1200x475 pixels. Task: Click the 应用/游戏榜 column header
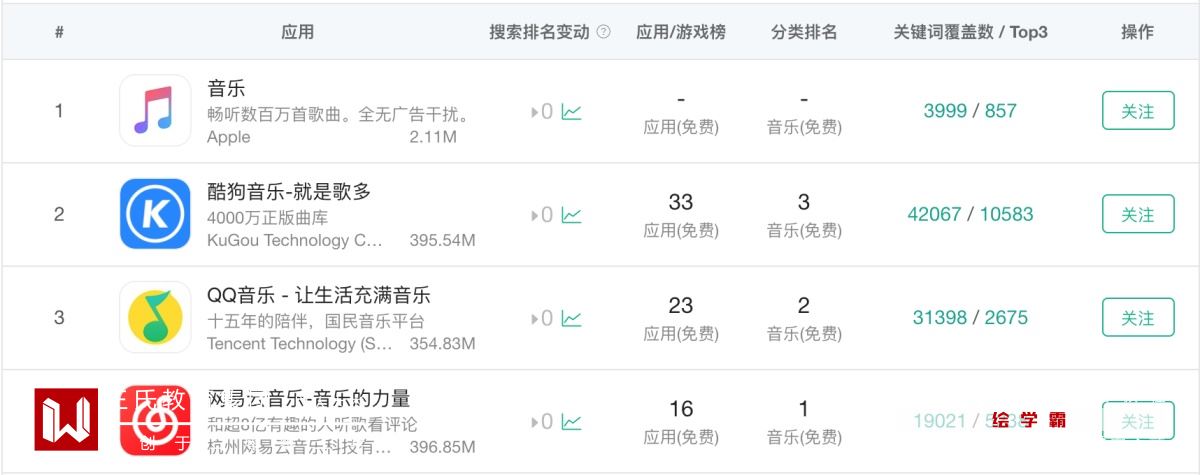point(681,32)
